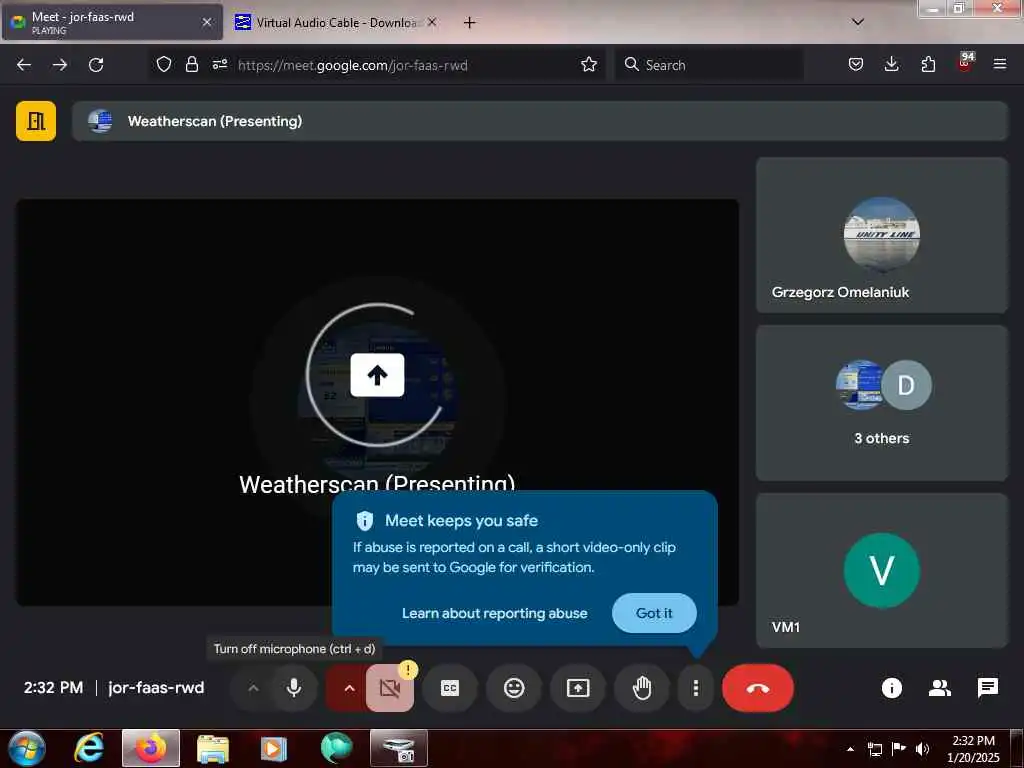Focus the browser Search box
The width and height of the screenshot is (1024, 768).
click(x=709, y=65)
